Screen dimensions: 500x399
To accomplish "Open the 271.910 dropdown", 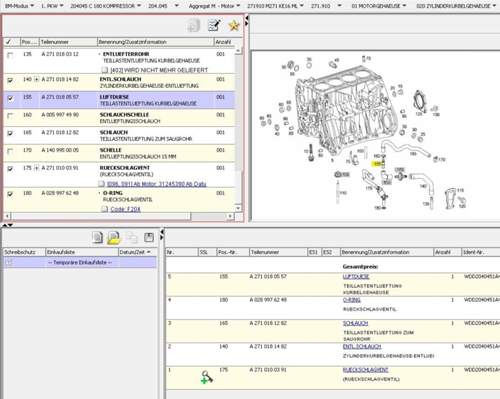I will (326, 6).
